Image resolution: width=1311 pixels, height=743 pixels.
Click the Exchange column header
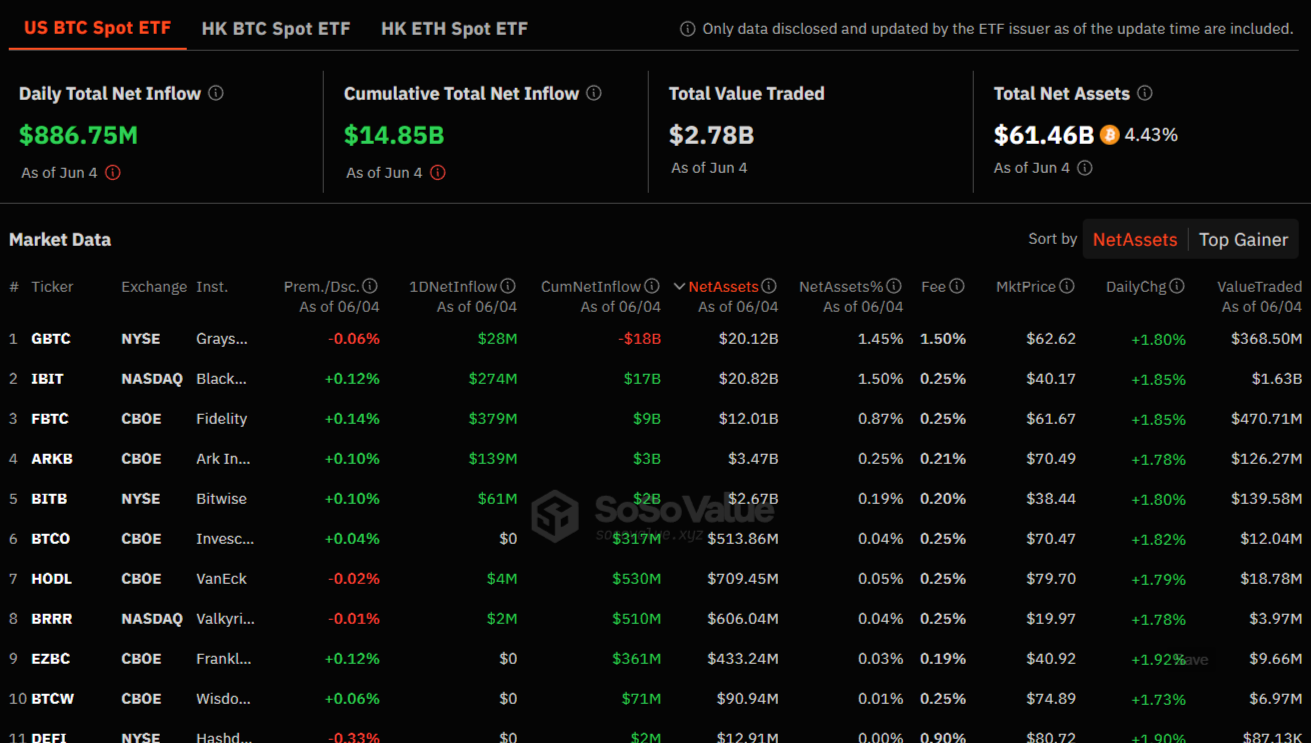154,287
